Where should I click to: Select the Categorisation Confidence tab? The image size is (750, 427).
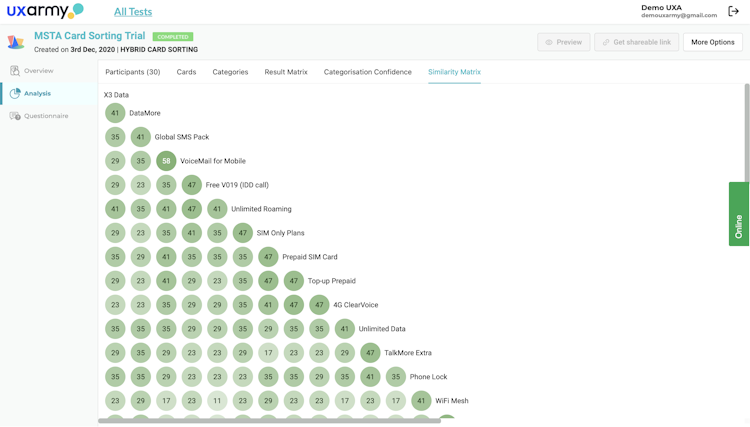pos(367,72)
